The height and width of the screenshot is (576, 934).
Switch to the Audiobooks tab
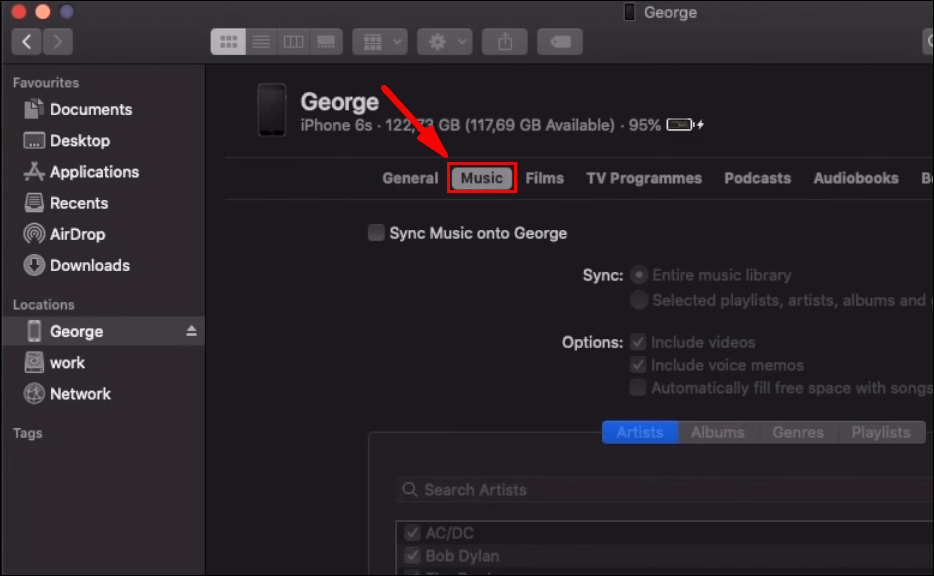(x=856, y=178)
